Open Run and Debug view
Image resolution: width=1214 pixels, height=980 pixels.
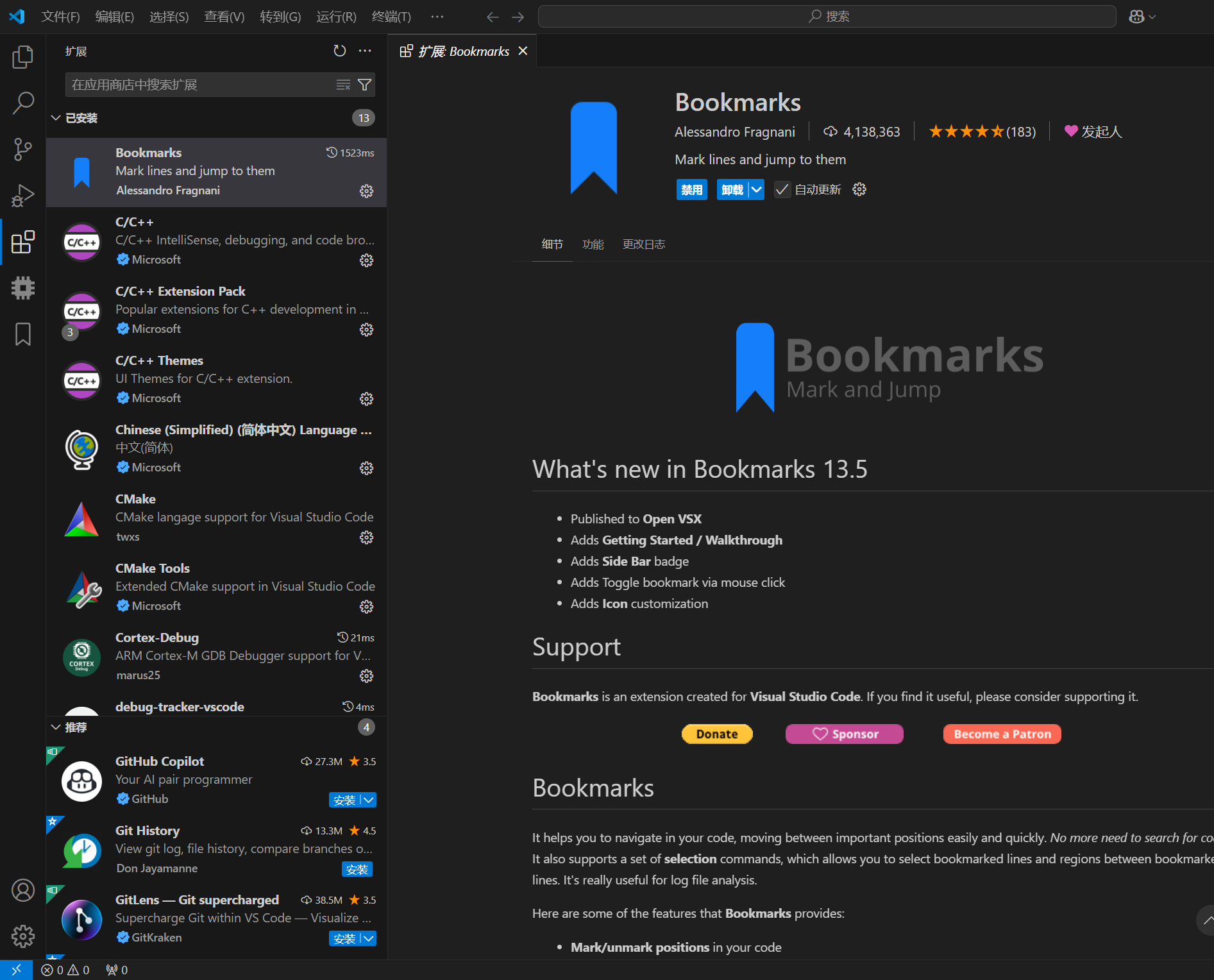[22, 196]
